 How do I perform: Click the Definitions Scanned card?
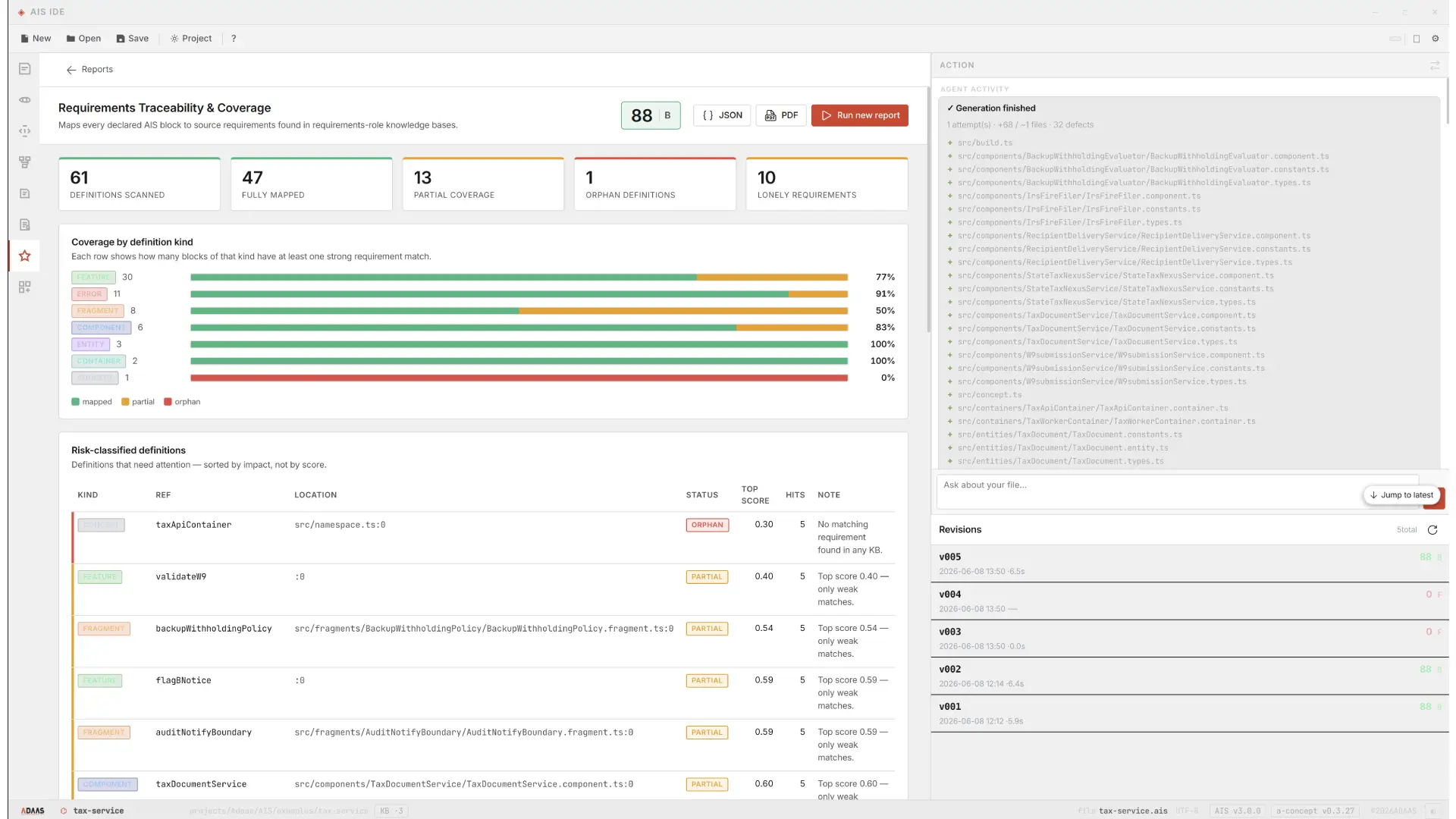pyautogui.click(x=140, y=184)
